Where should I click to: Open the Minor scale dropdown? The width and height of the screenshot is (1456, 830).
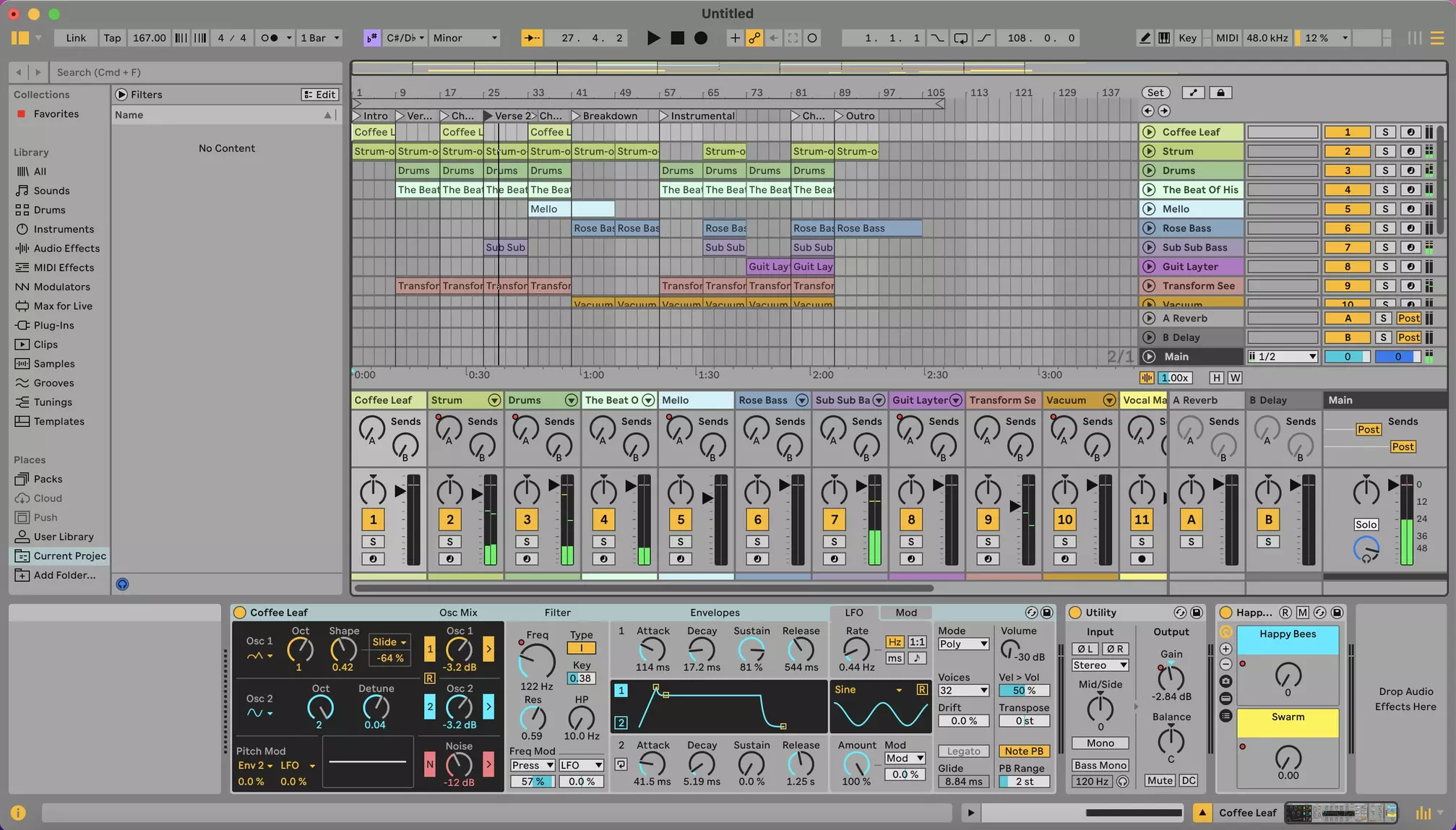pyautogui.click(x=465, y=38)
